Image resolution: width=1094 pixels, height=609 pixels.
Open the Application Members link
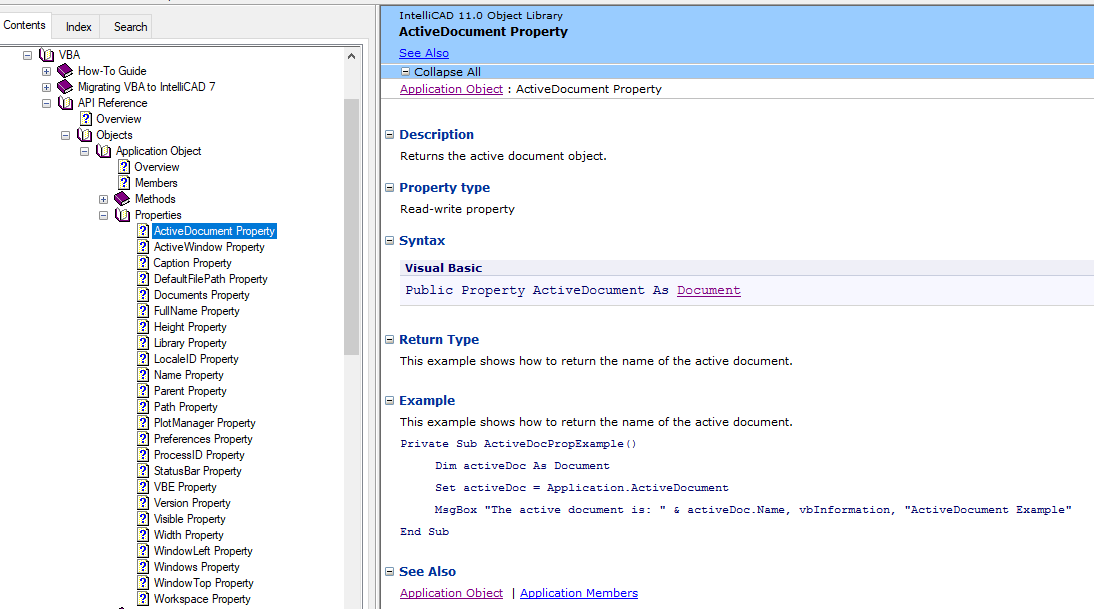pyautogui.click(x=578, y=593)
